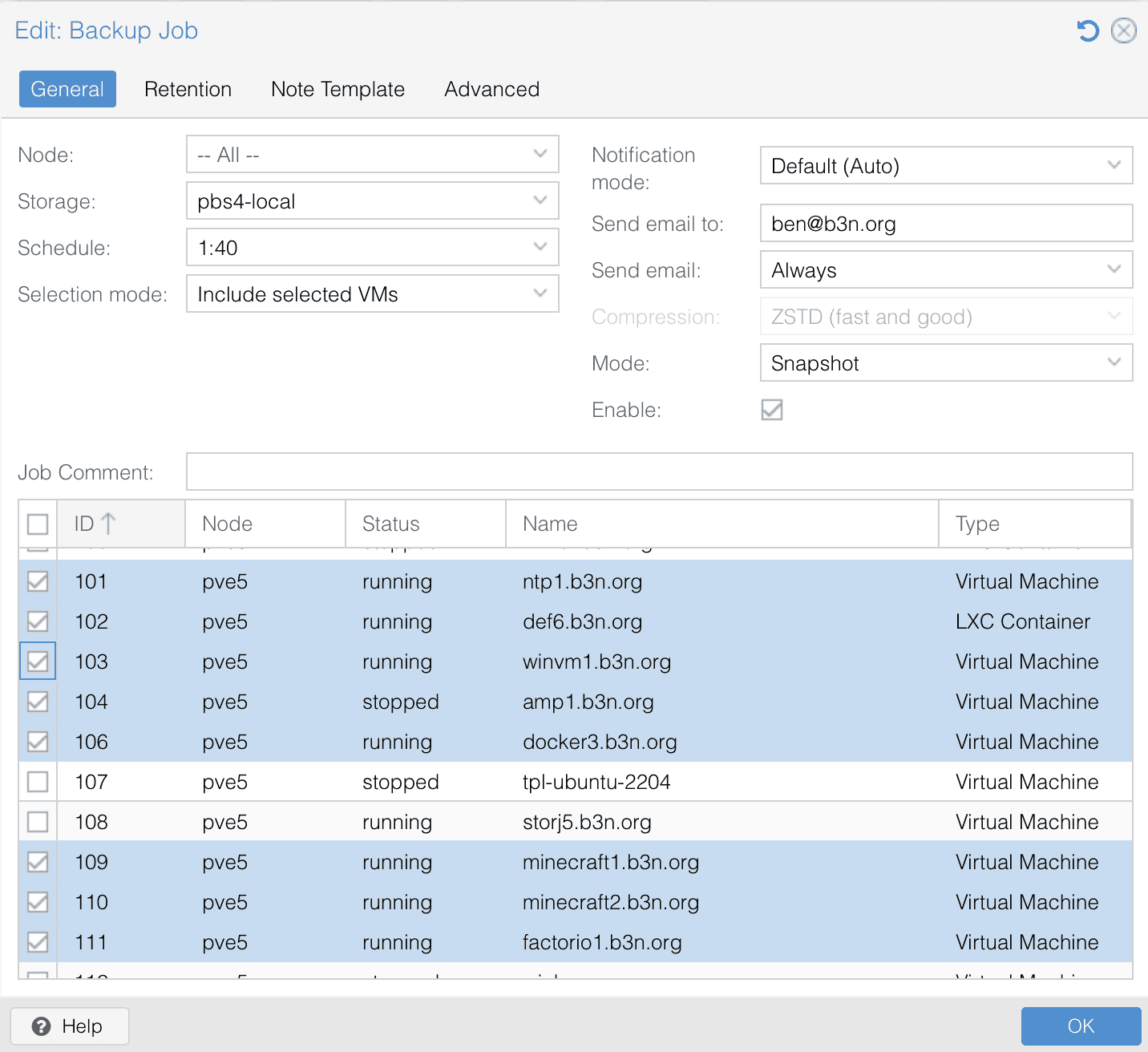Toggle the select-all header checkbox
This screenshot has height=1052, width=1148.
pyautogui.click(x=38, y=524)
